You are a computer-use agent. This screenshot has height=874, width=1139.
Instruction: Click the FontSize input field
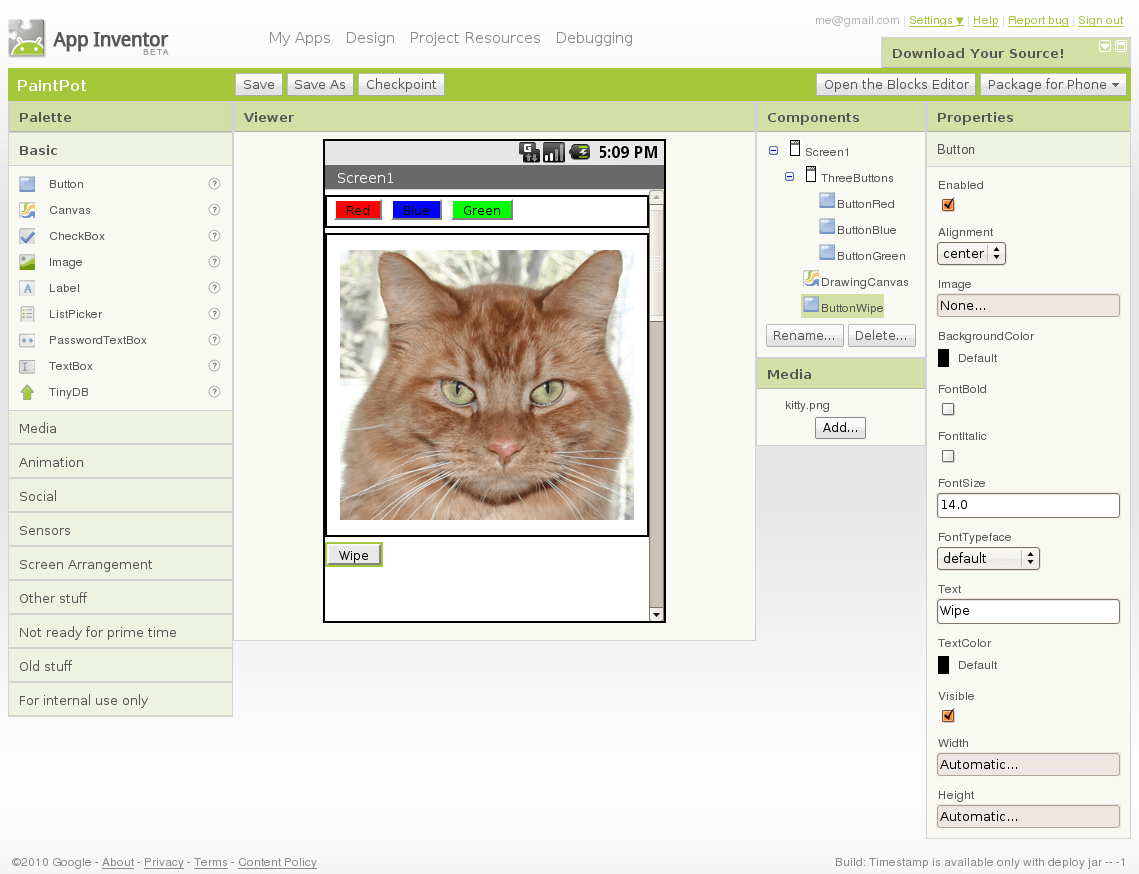coord(1028,505)
